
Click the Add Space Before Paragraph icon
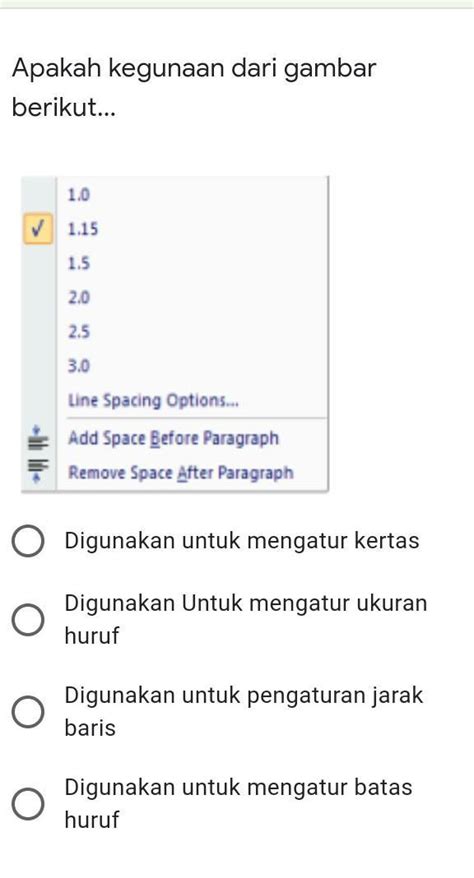tap(38, 438)
